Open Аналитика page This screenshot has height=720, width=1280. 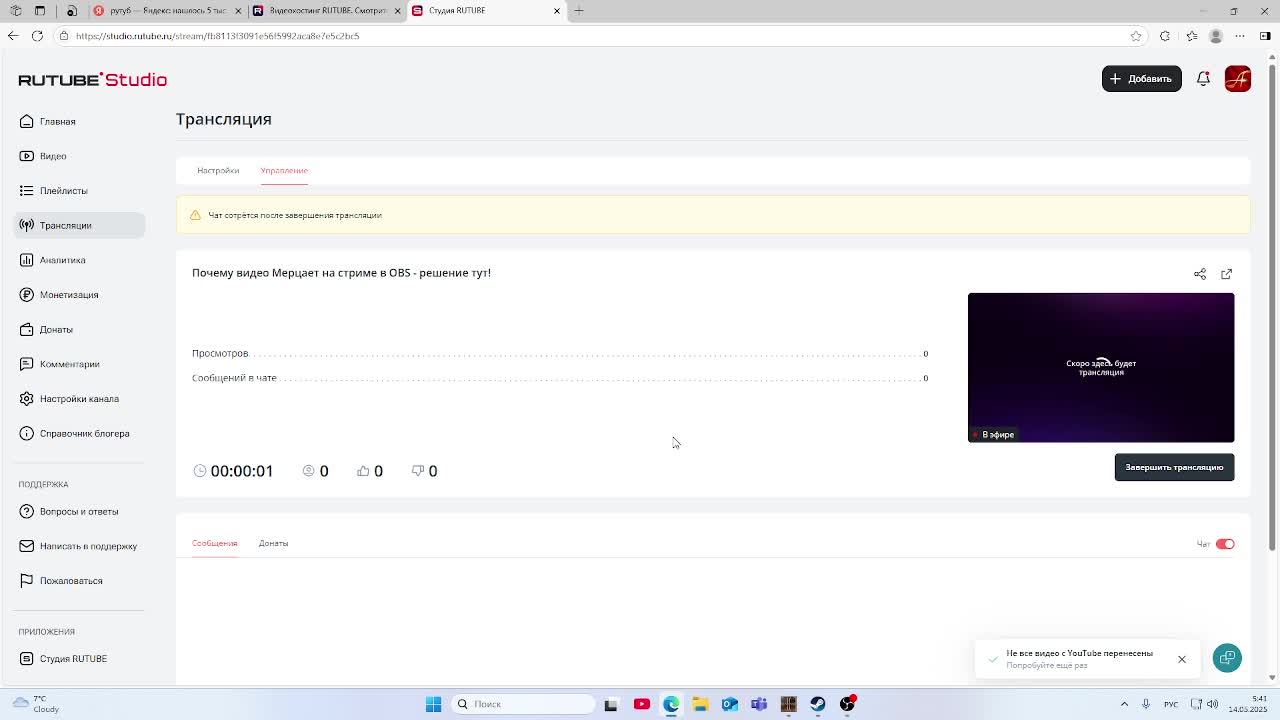pyautogui.click(x=62, y=260)
